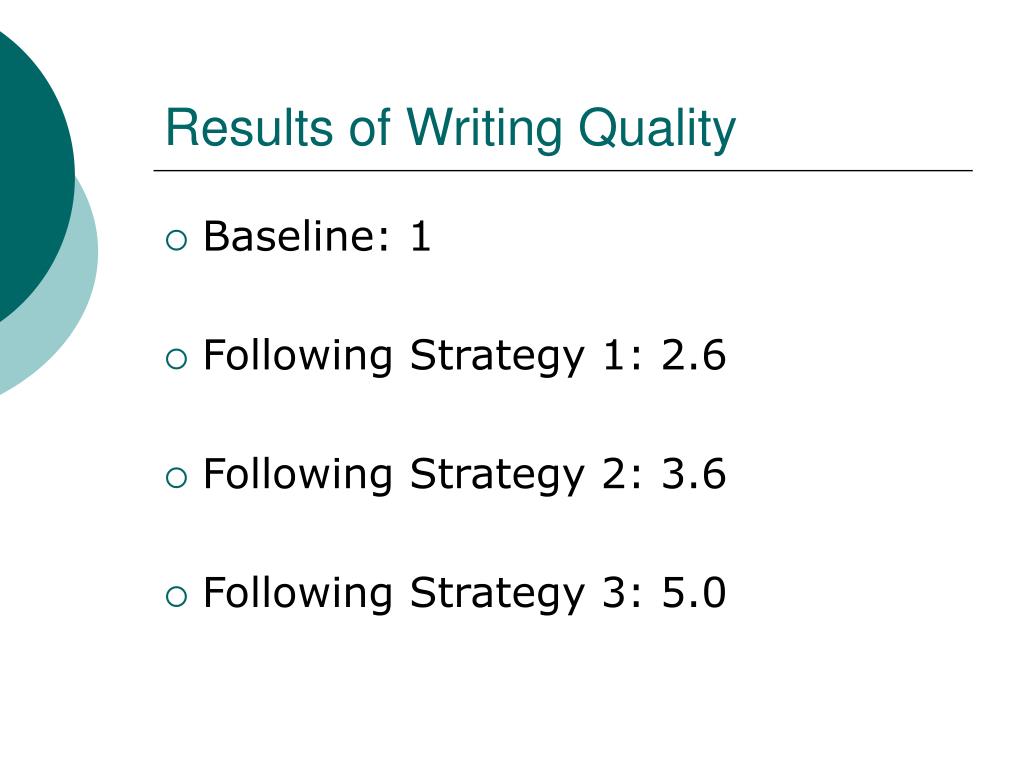The width and height of the screenshot is (1024, 768).
Task: Click the bullet marker before Strategy 2 line
Action: click(x=176, y=478)
